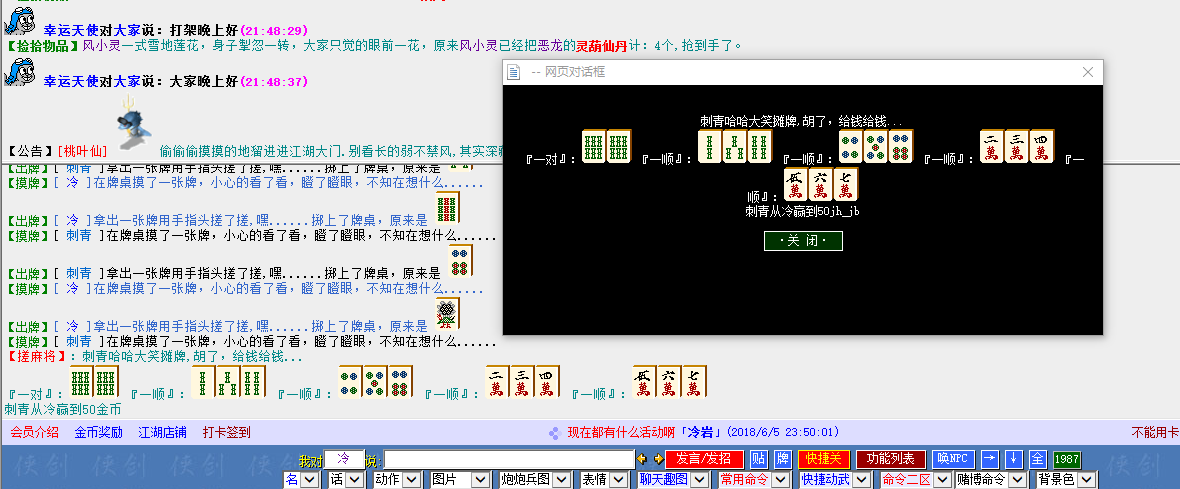
Task: Click the 七萬 tile in chat log
Action: 694,381
